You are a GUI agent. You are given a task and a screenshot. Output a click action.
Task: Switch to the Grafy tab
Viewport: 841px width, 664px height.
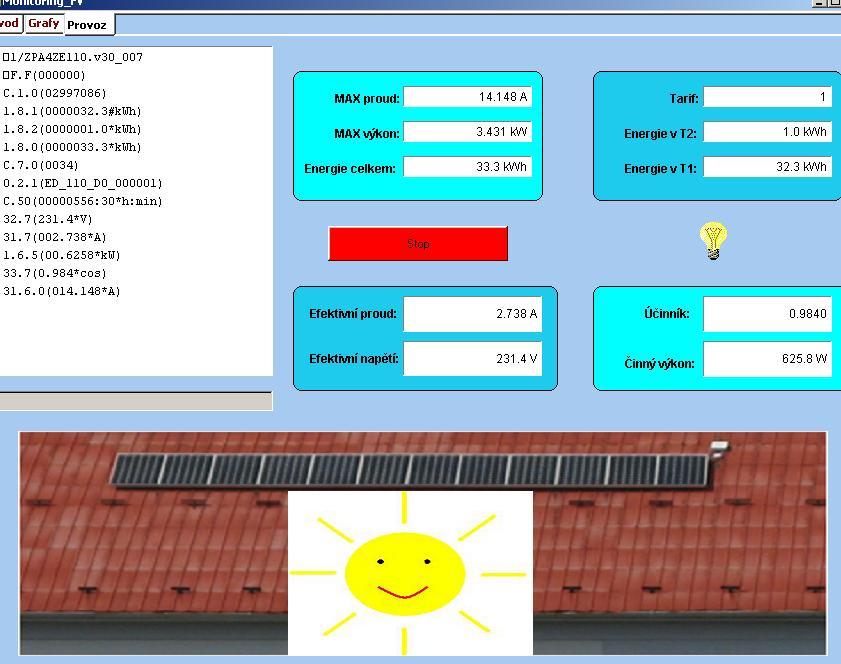point(43,24)
